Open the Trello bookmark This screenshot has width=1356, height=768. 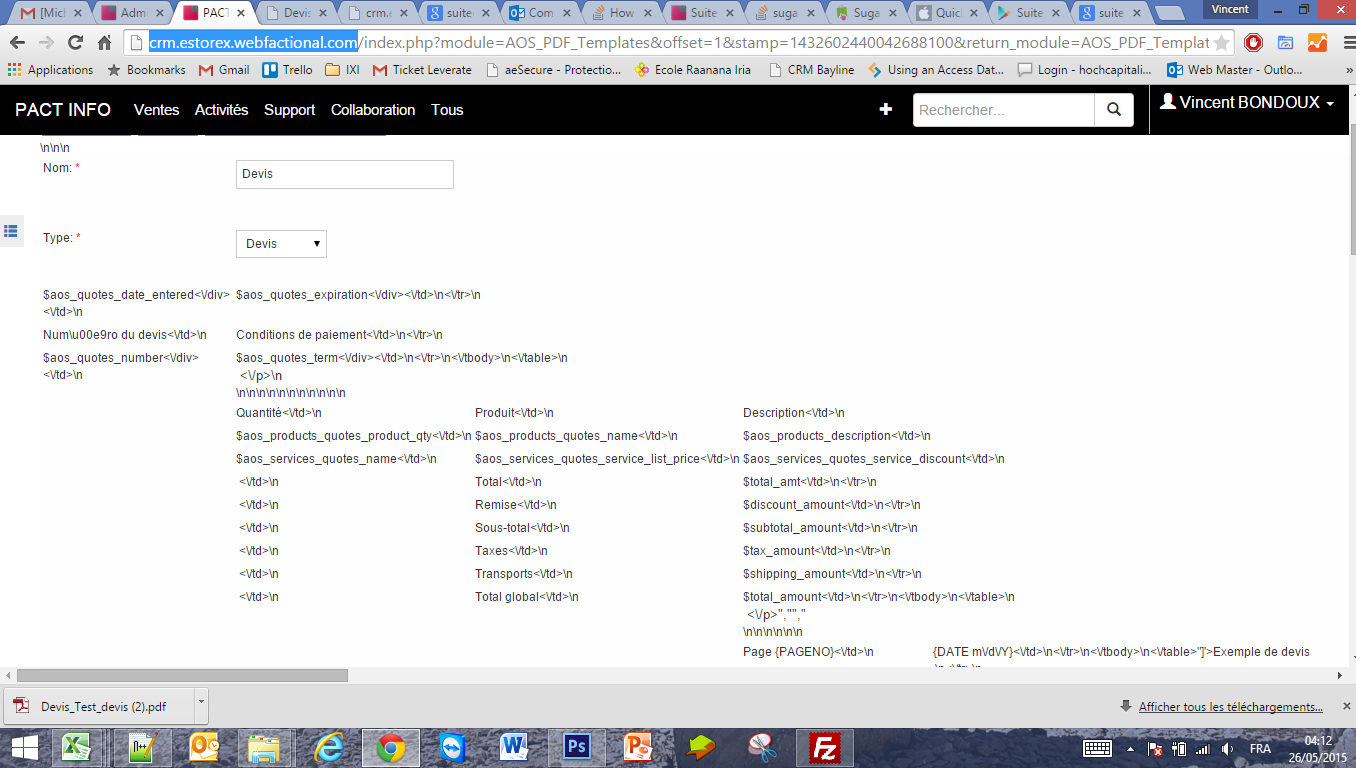click(288, 70)
